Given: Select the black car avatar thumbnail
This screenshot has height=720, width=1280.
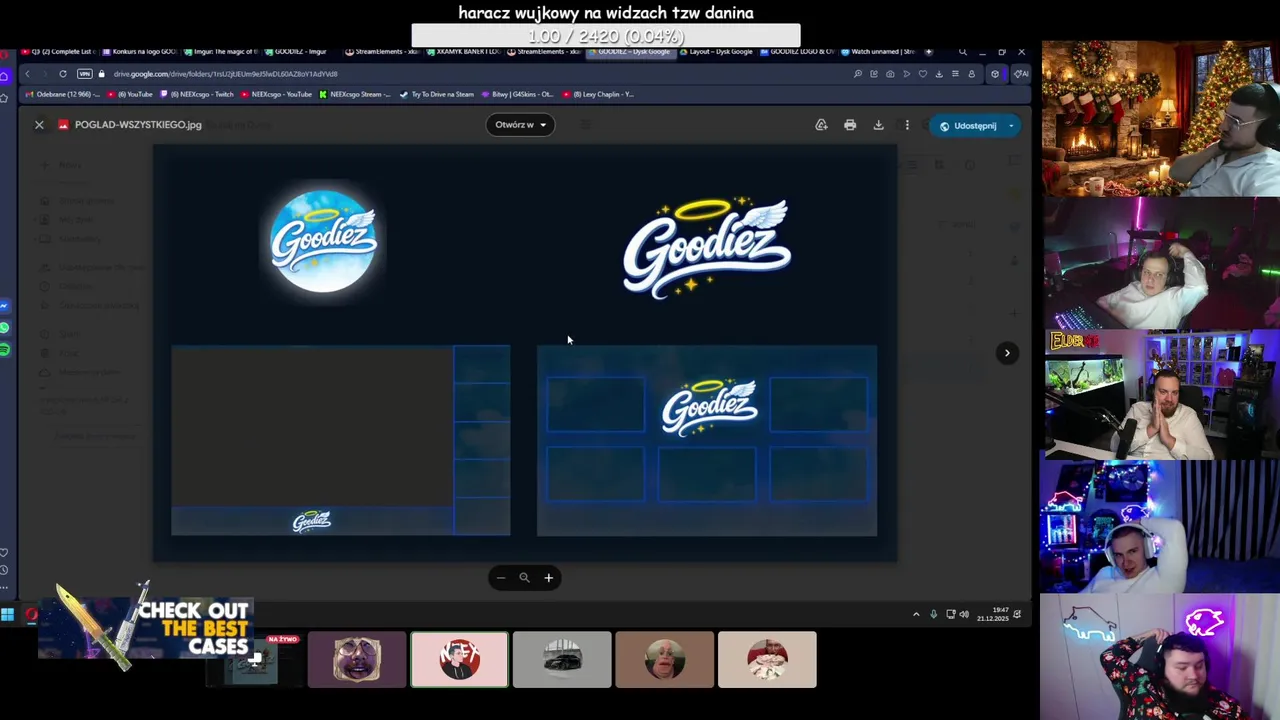Looking at the screenshot, I should click(x=562, y=660).
